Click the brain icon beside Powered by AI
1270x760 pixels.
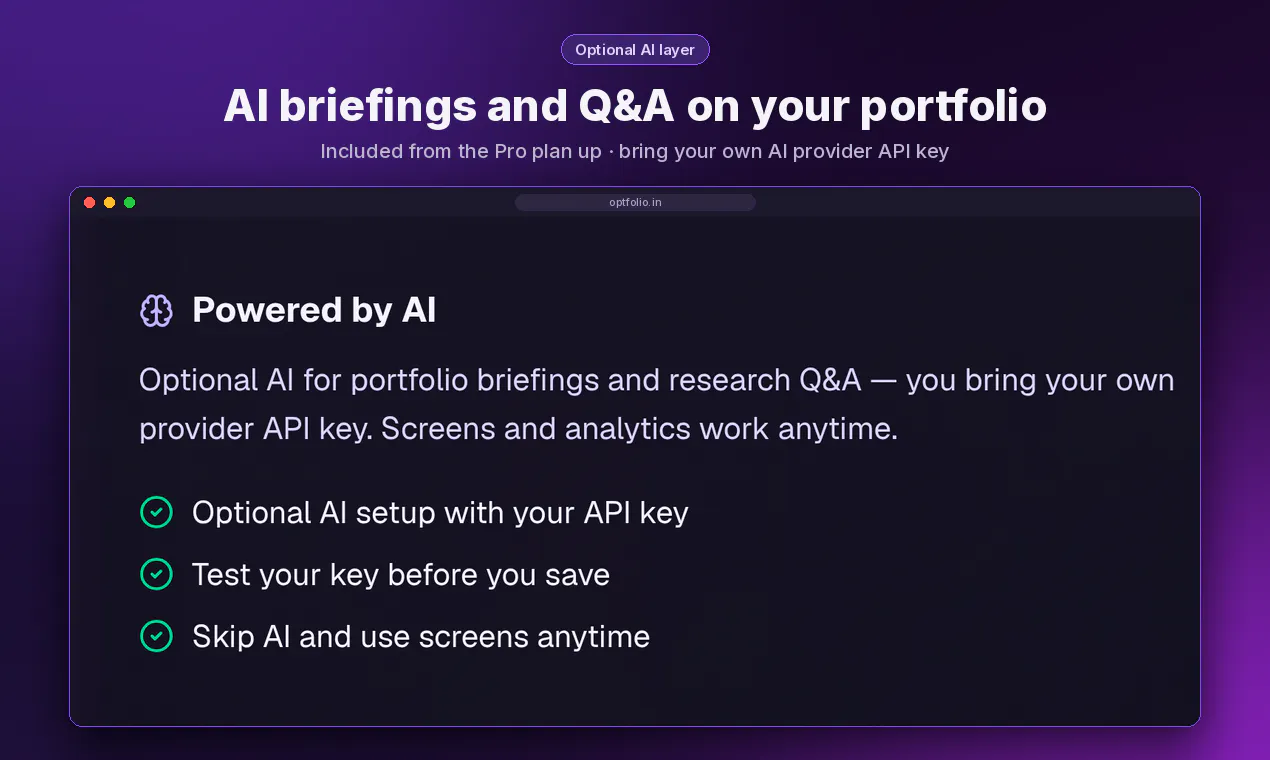(x=156, y=311)
